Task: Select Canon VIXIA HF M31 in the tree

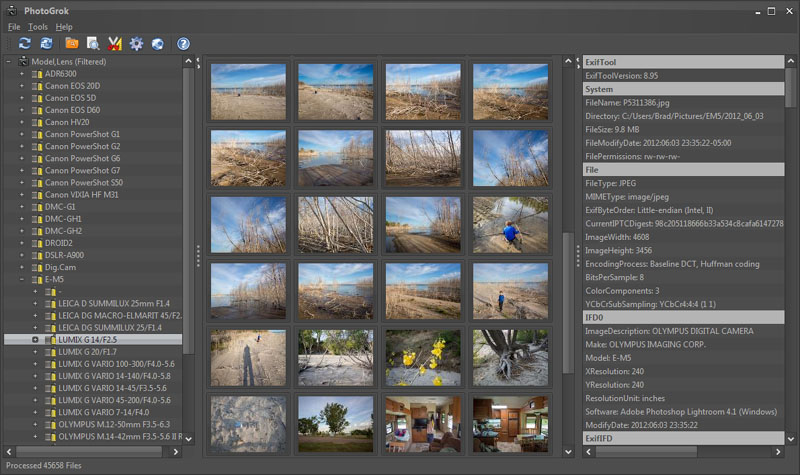Action: coord(82,195)
